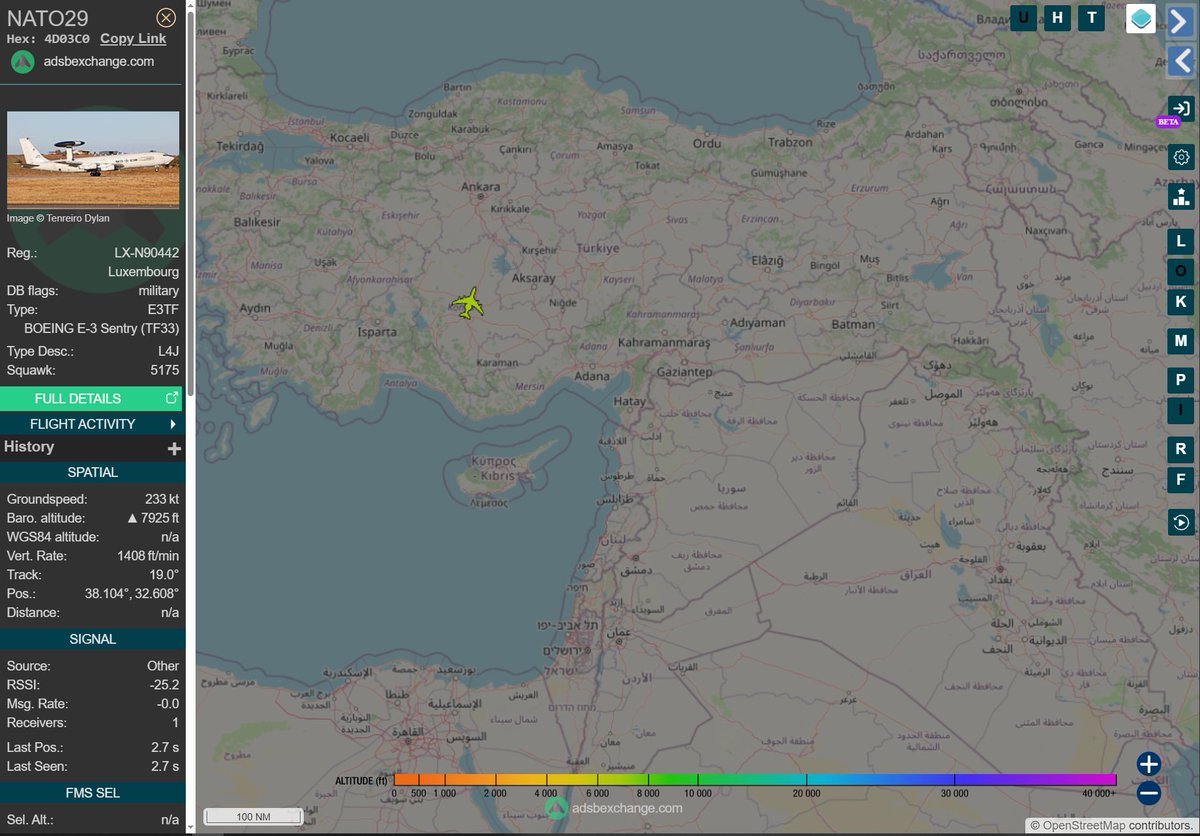
Task: Click the right-pointing chevron sidebar button
Action: (x=1181, y=22)
